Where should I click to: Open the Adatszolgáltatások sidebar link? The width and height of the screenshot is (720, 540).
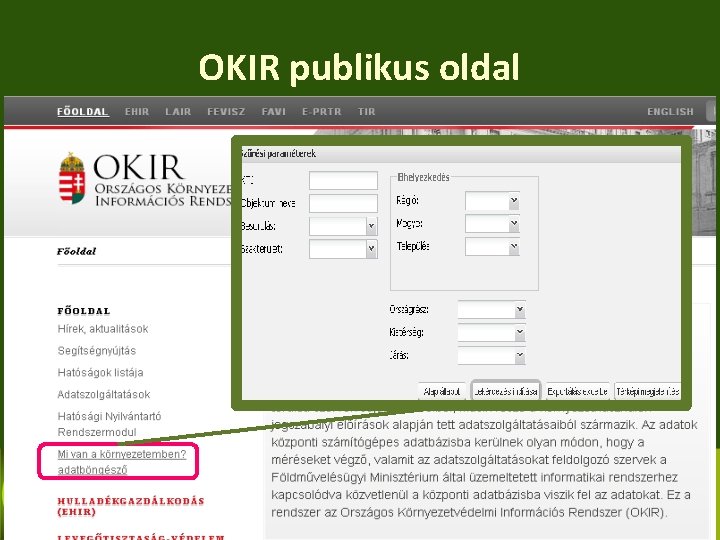(x=104, y=394)
